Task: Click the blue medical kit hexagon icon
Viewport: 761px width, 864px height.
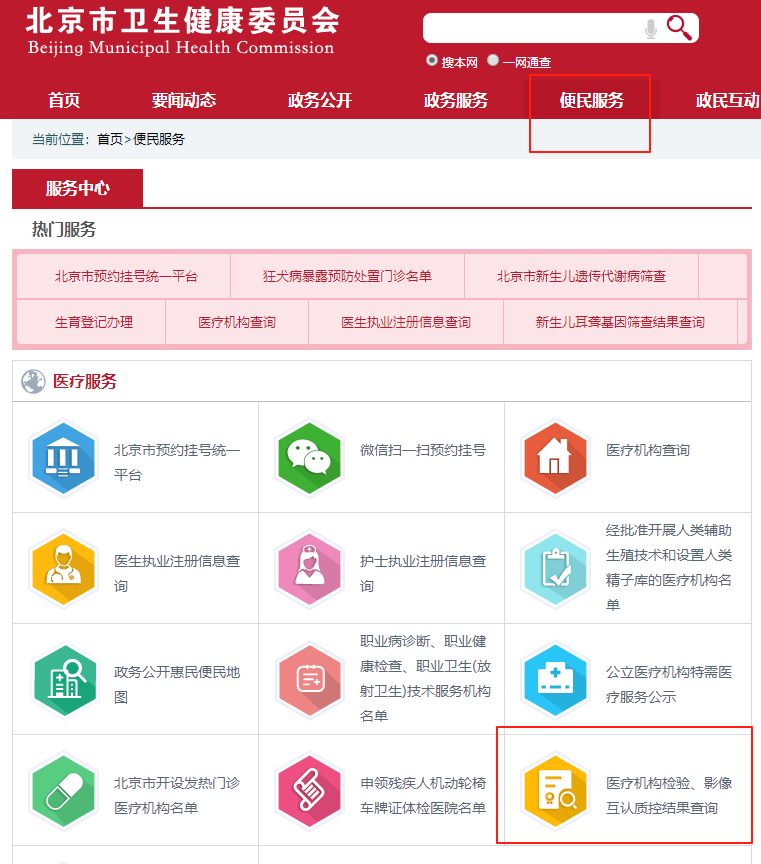Action: [555, 680]
